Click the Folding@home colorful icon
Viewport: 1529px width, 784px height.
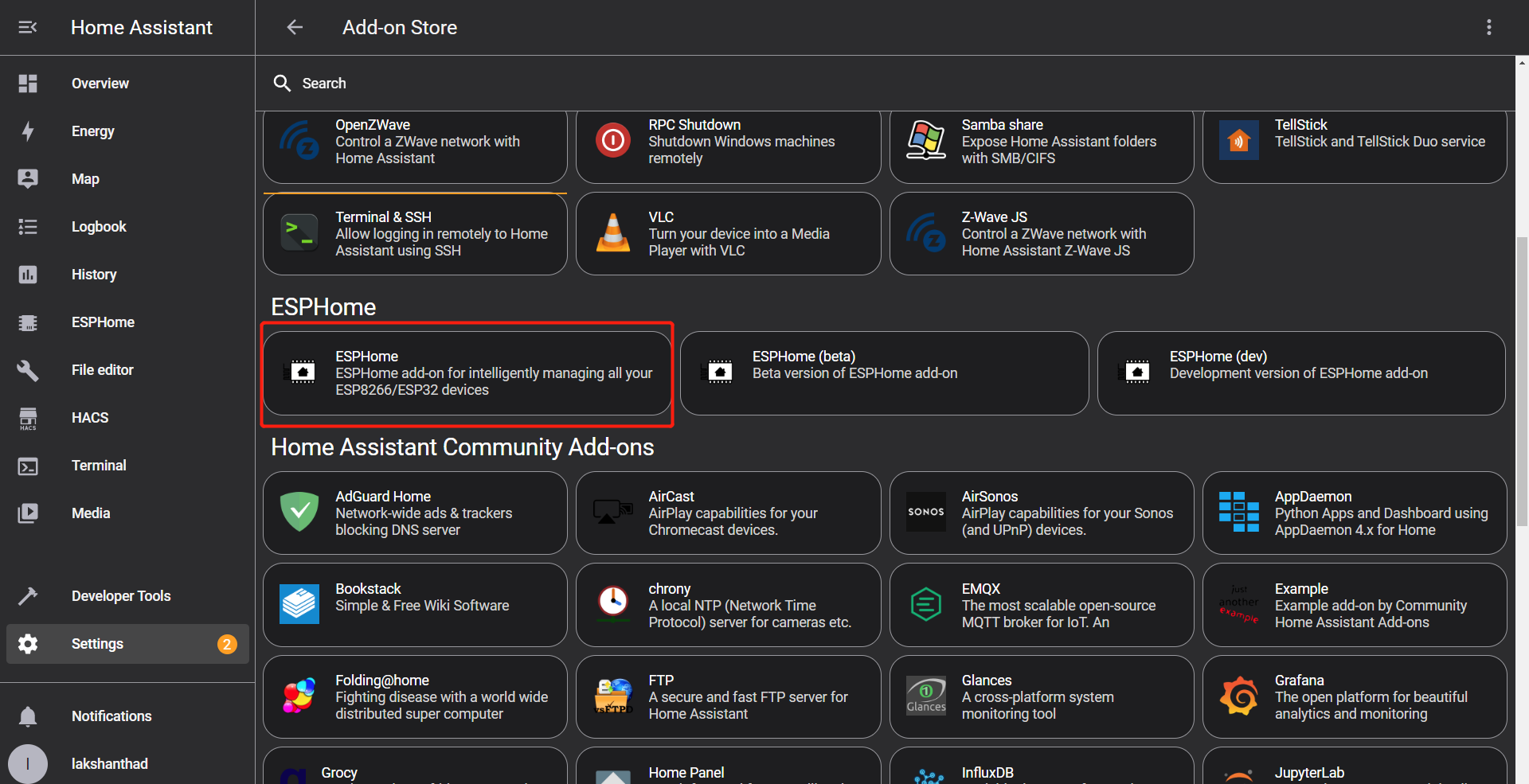pos(299,696)
